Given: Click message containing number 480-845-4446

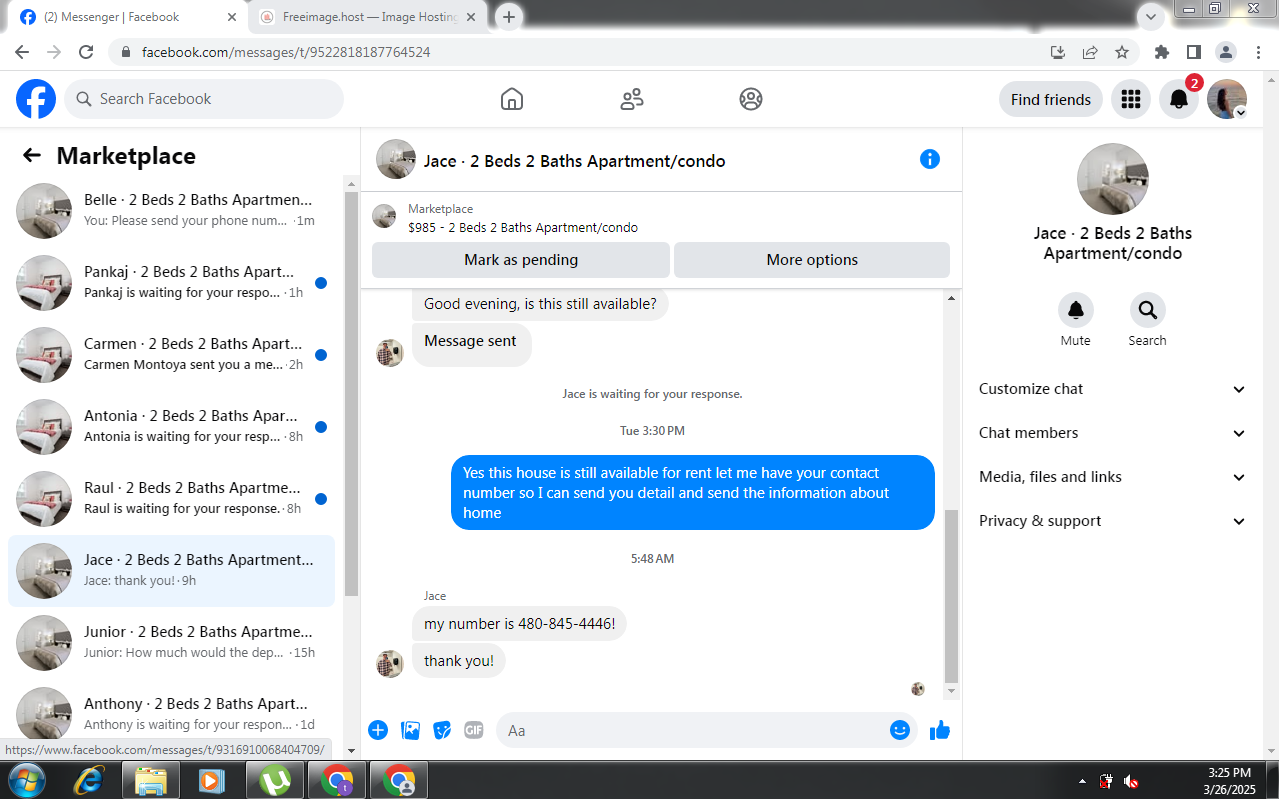Looking at the screenshot, I should point(519,624).
